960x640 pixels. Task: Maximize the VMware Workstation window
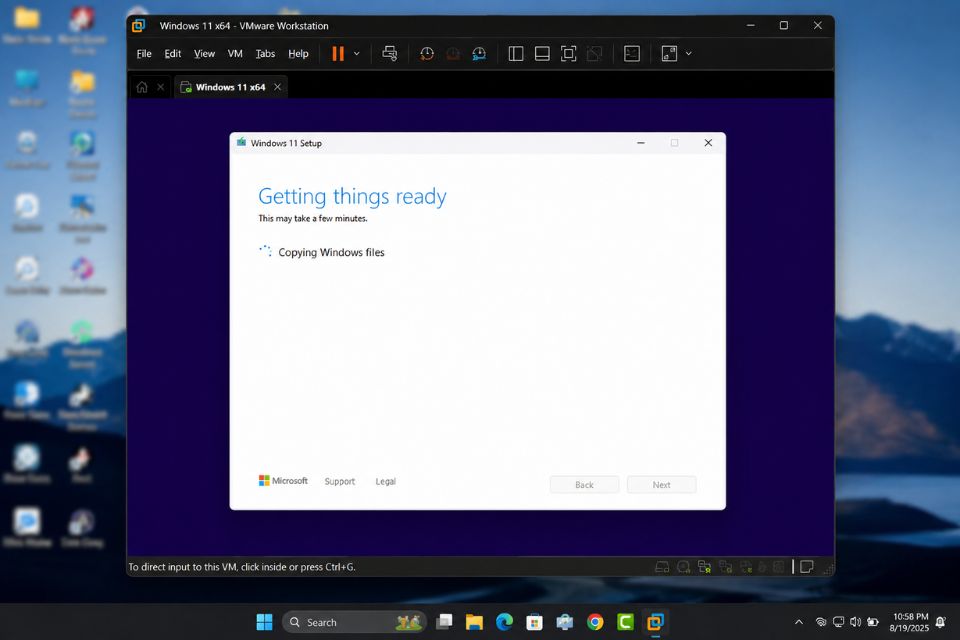[784, 26]
